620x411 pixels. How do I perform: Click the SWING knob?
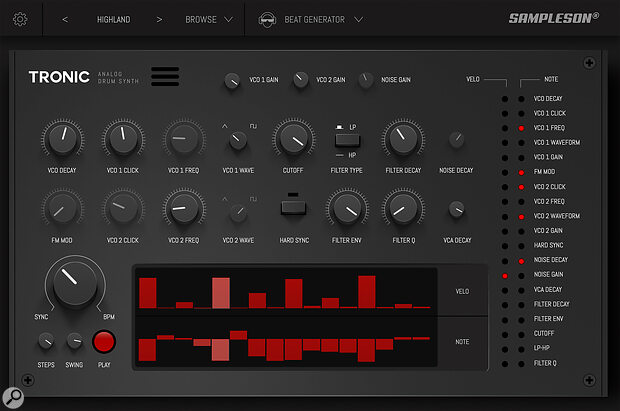tap(74, 341)
